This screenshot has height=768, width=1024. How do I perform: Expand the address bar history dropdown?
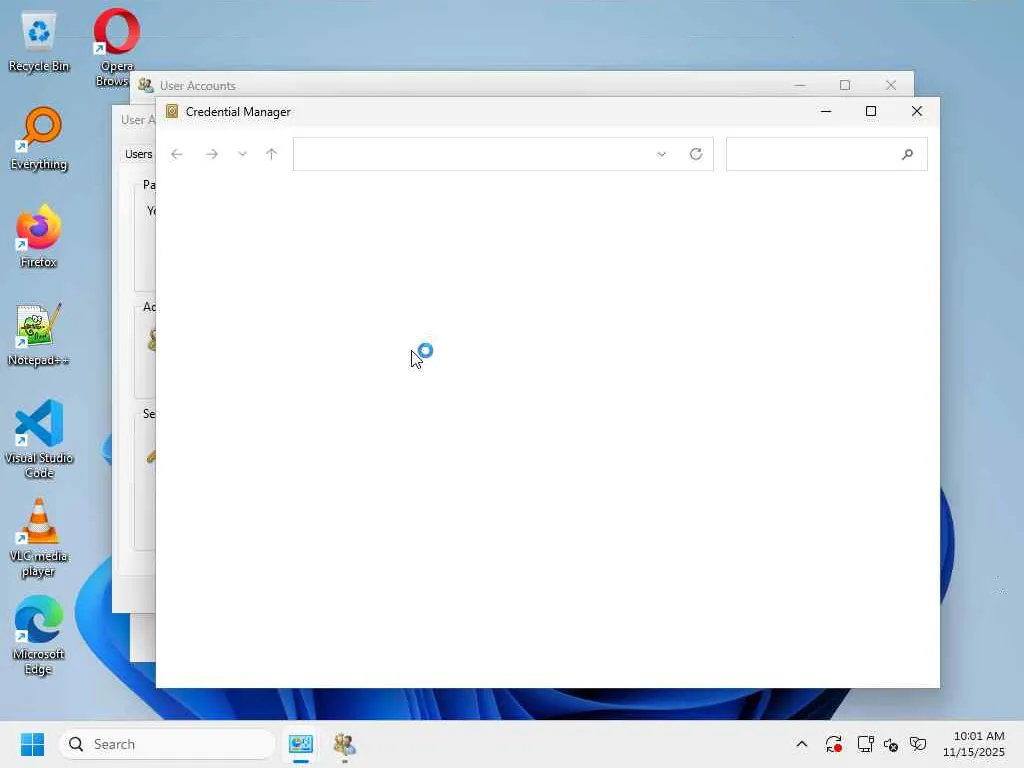662,154
